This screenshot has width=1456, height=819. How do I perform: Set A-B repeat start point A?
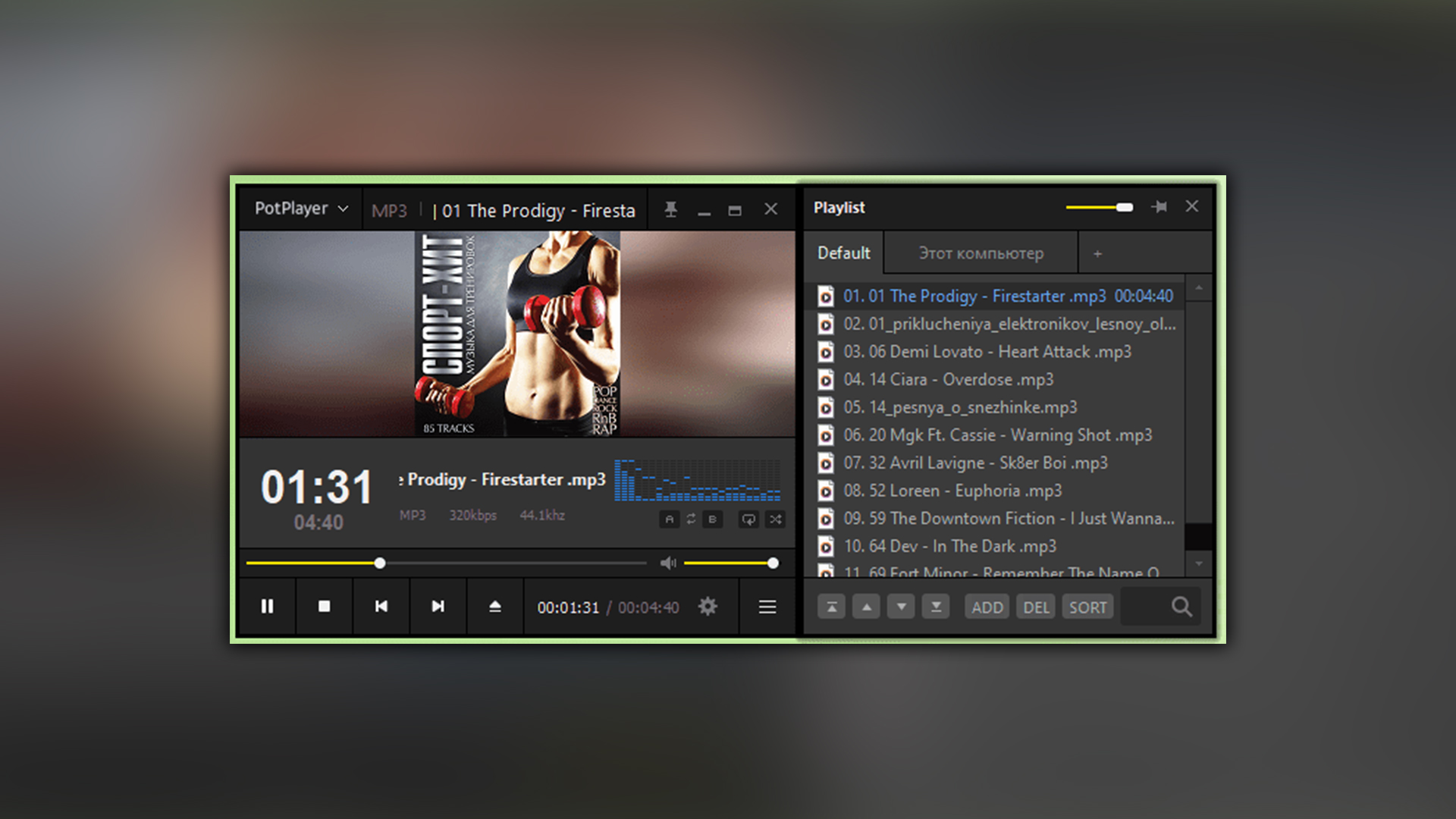[x=669, y=519]
